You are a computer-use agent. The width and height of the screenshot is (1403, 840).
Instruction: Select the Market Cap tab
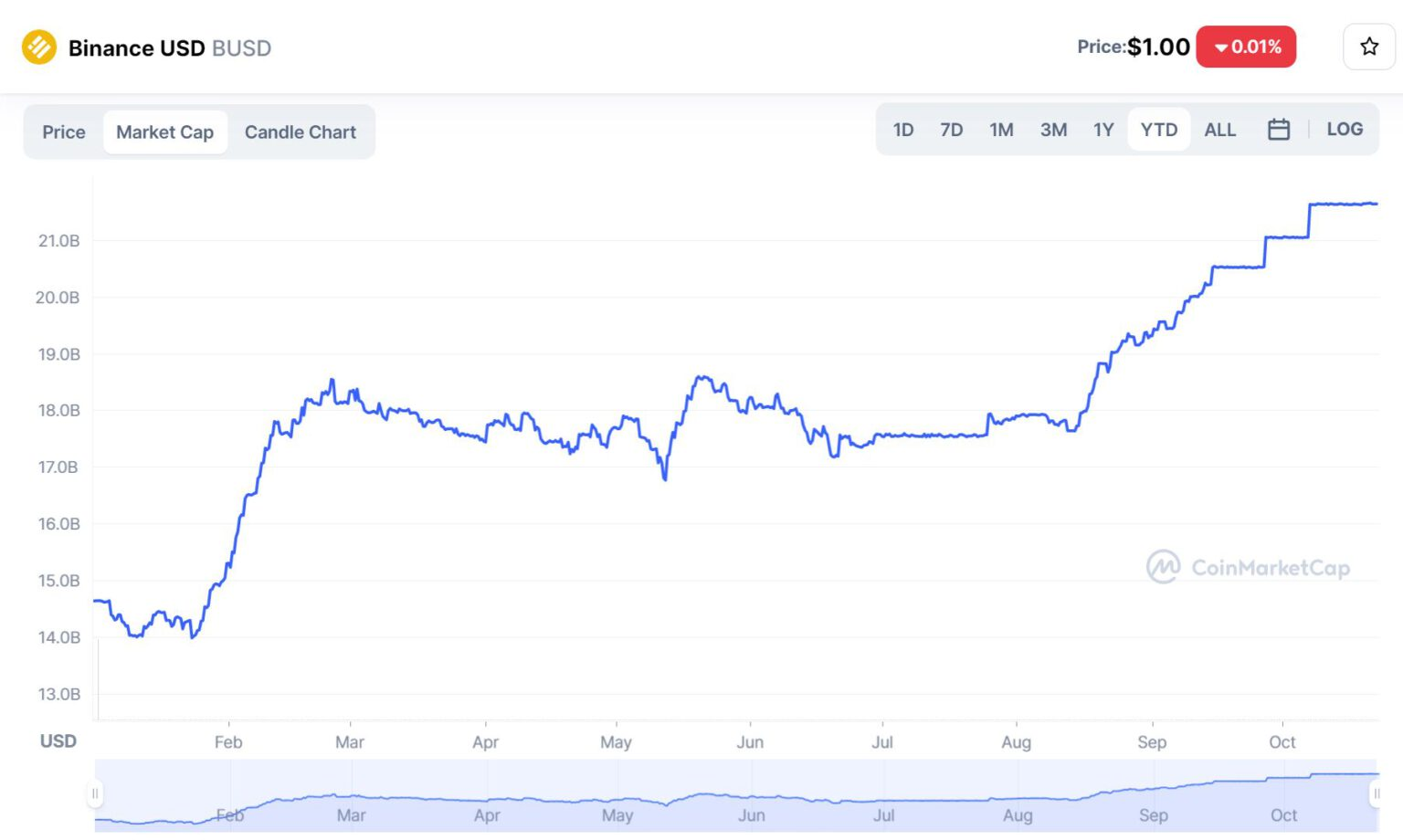165,132
